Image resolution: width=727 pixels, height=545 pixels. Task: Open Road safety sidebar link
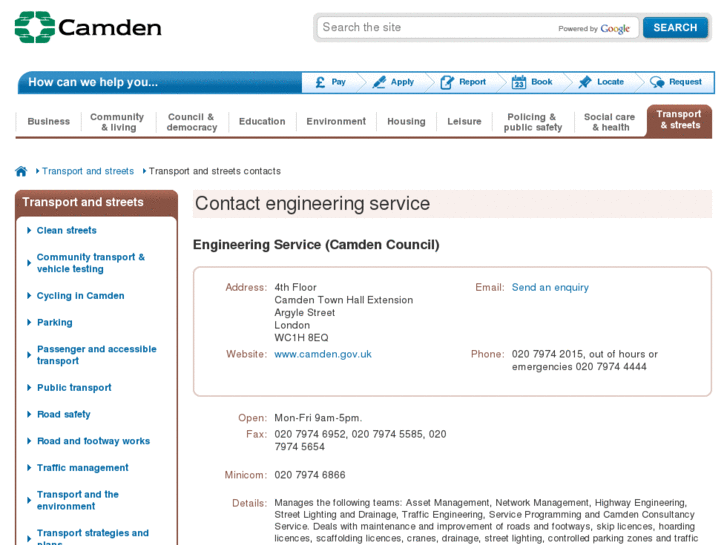[x=64, y=414]
